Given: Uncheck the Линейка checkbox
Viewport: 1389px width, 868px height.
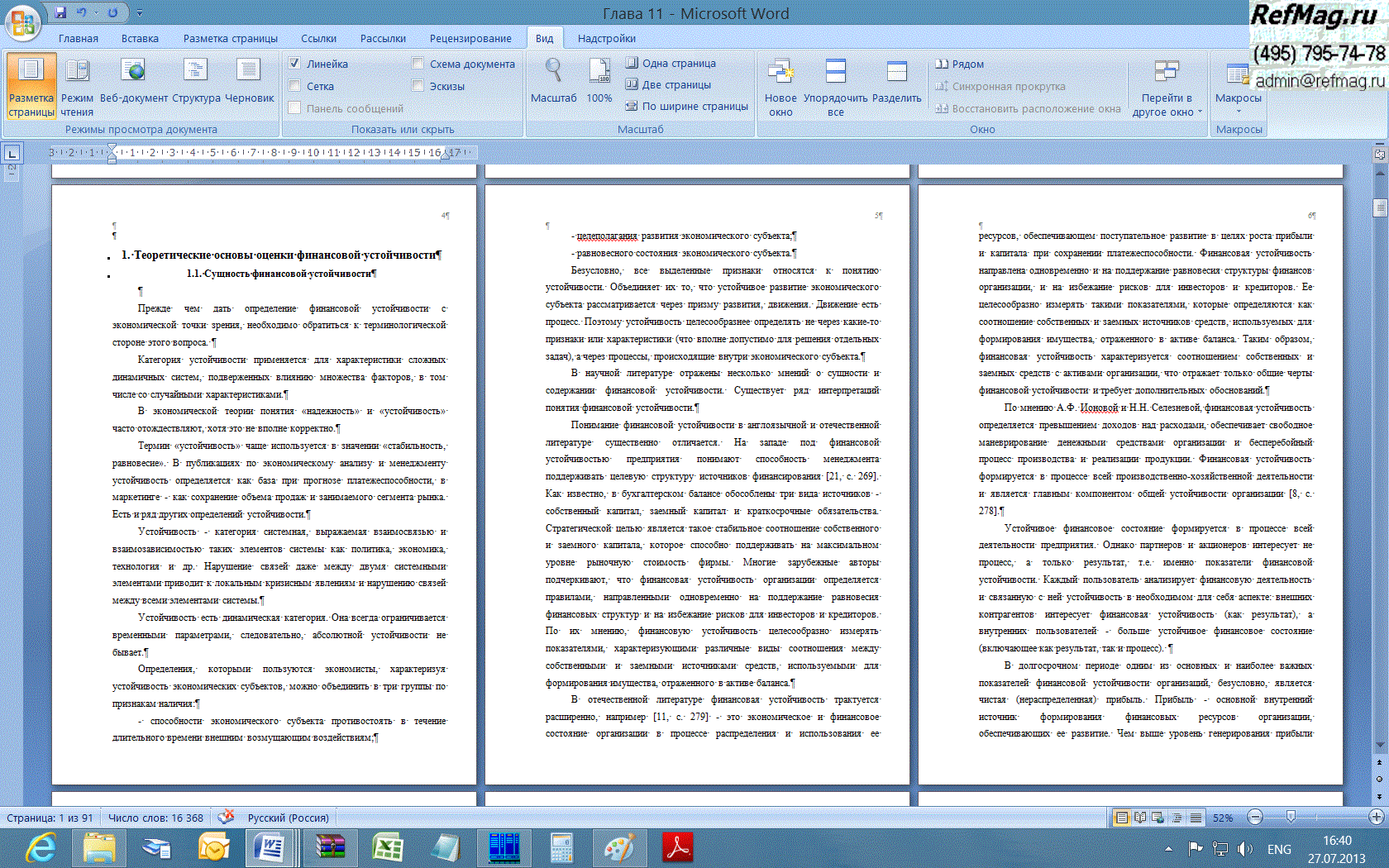Looking at the screenshot, I should tap(294, 64).
